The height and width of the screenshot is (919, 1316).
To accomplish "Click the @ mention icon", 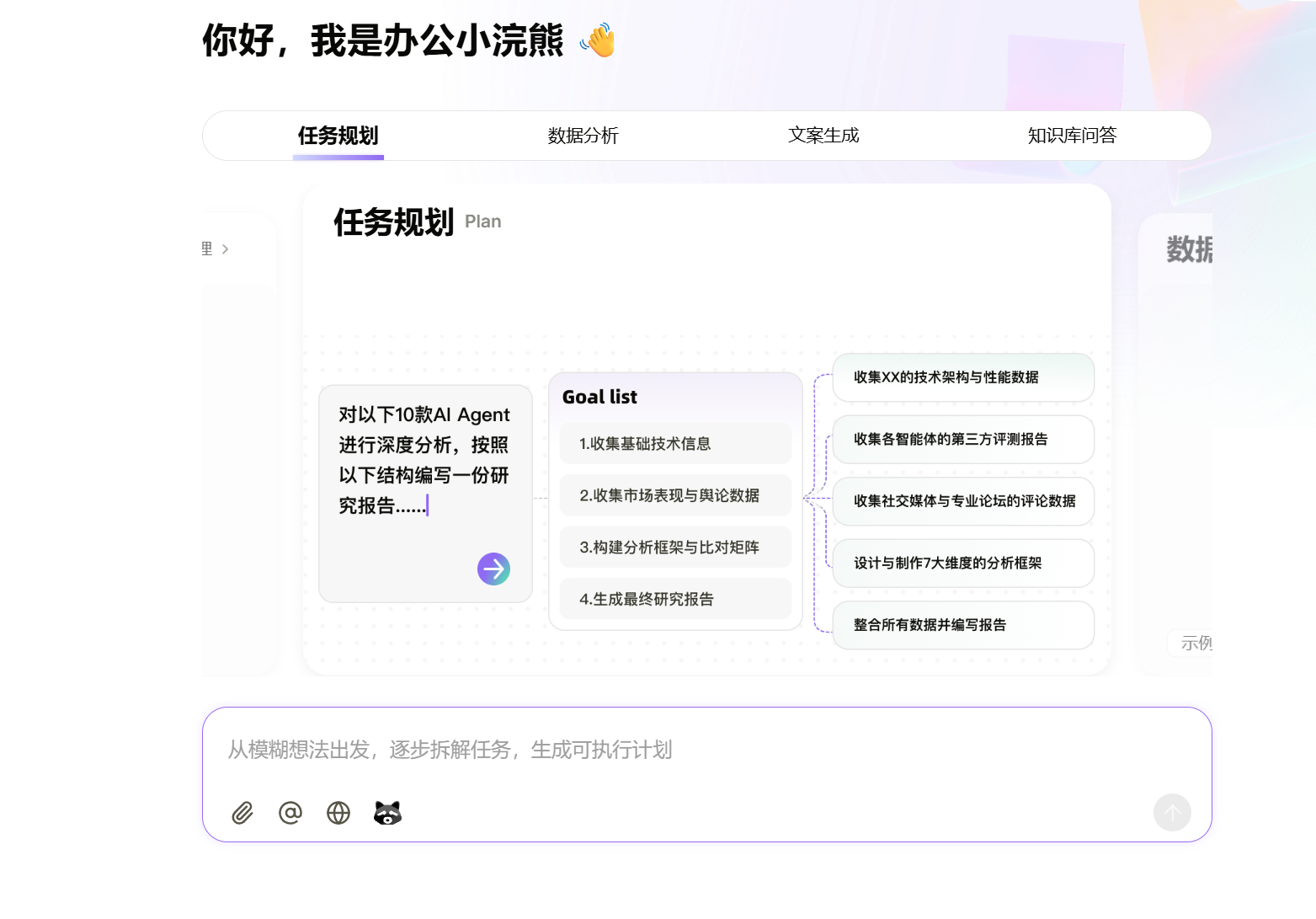I will coord(290,813).
